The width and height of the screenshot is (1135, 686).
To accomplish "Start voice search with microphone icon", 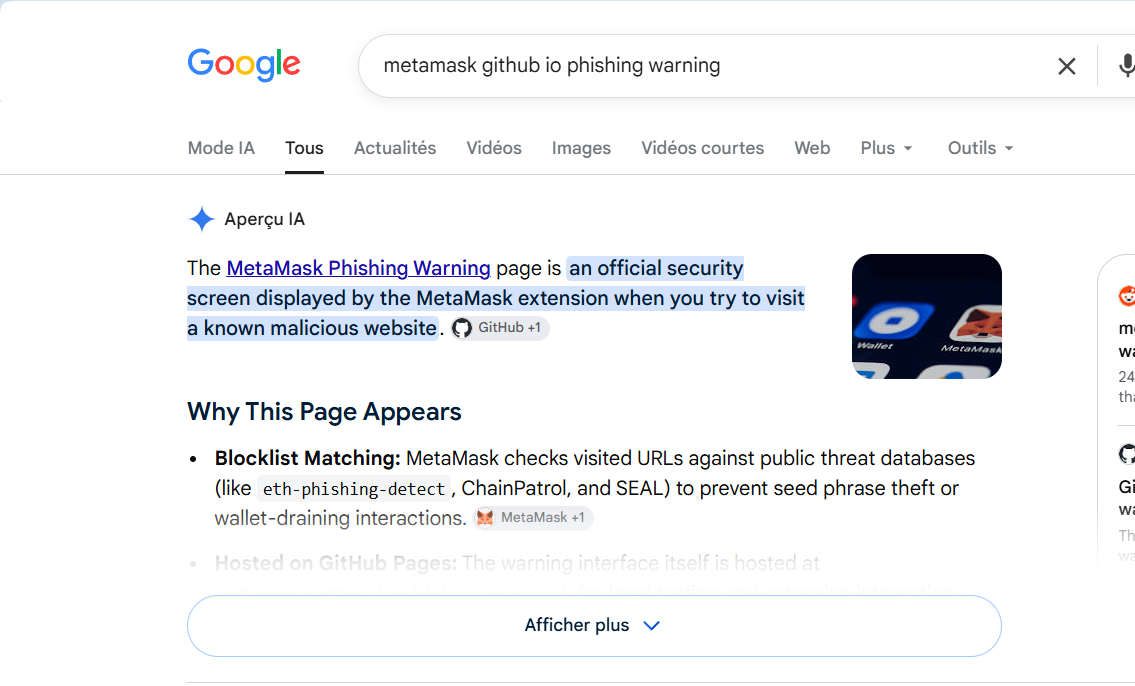I will [x=1126, y=65].
